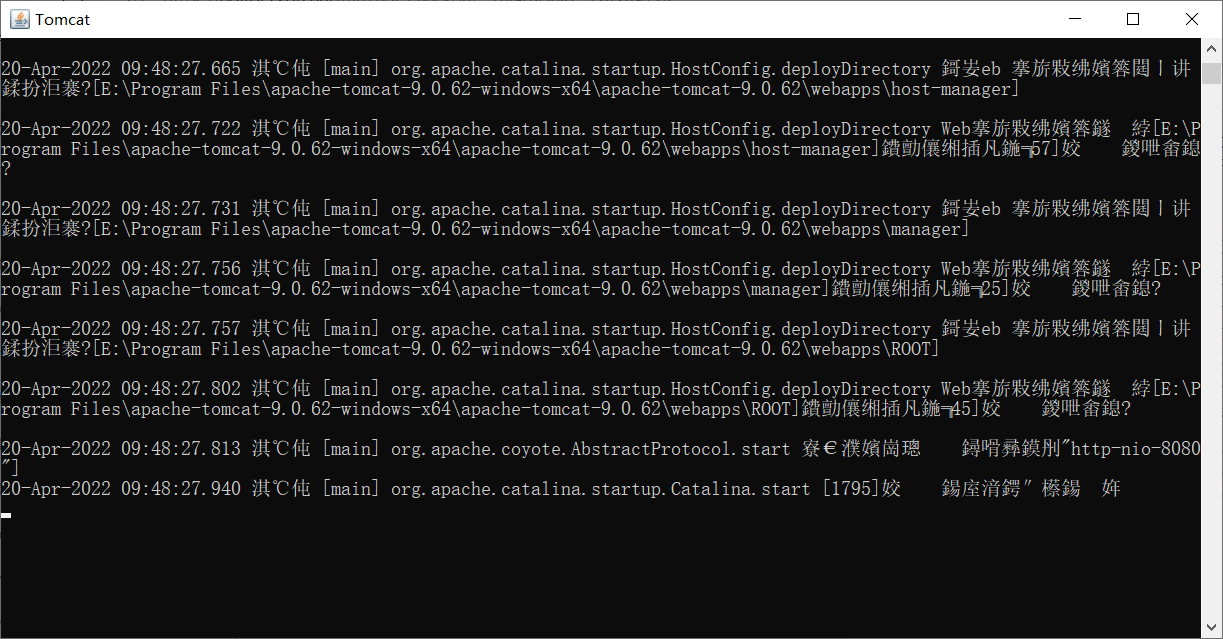Viewport: 1223px width, 639px height.
Task: Click the maximize window icon
Action: click(x=1133, y=18)
